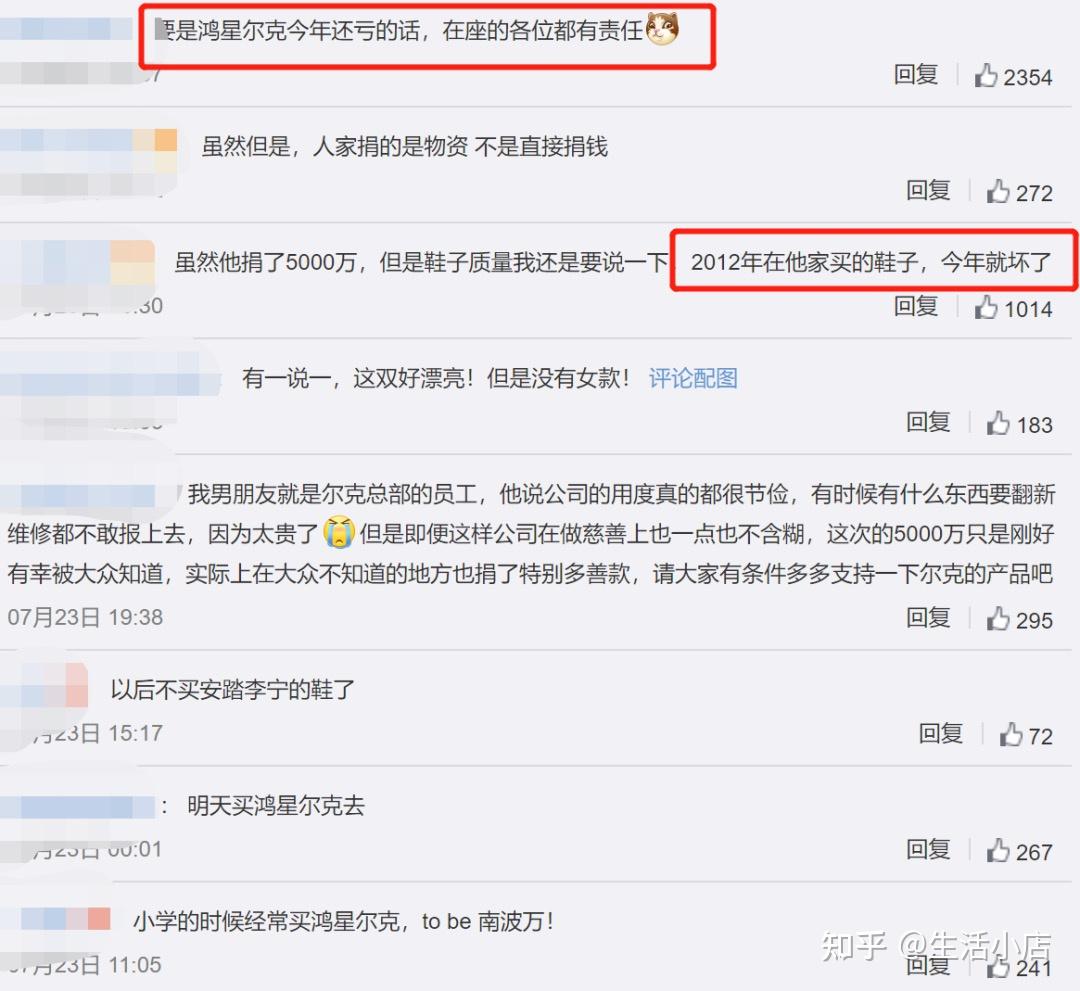
Task: Click comment text 以后不买安踏李宁的鞋了
Action: click(x=233, y=689)
